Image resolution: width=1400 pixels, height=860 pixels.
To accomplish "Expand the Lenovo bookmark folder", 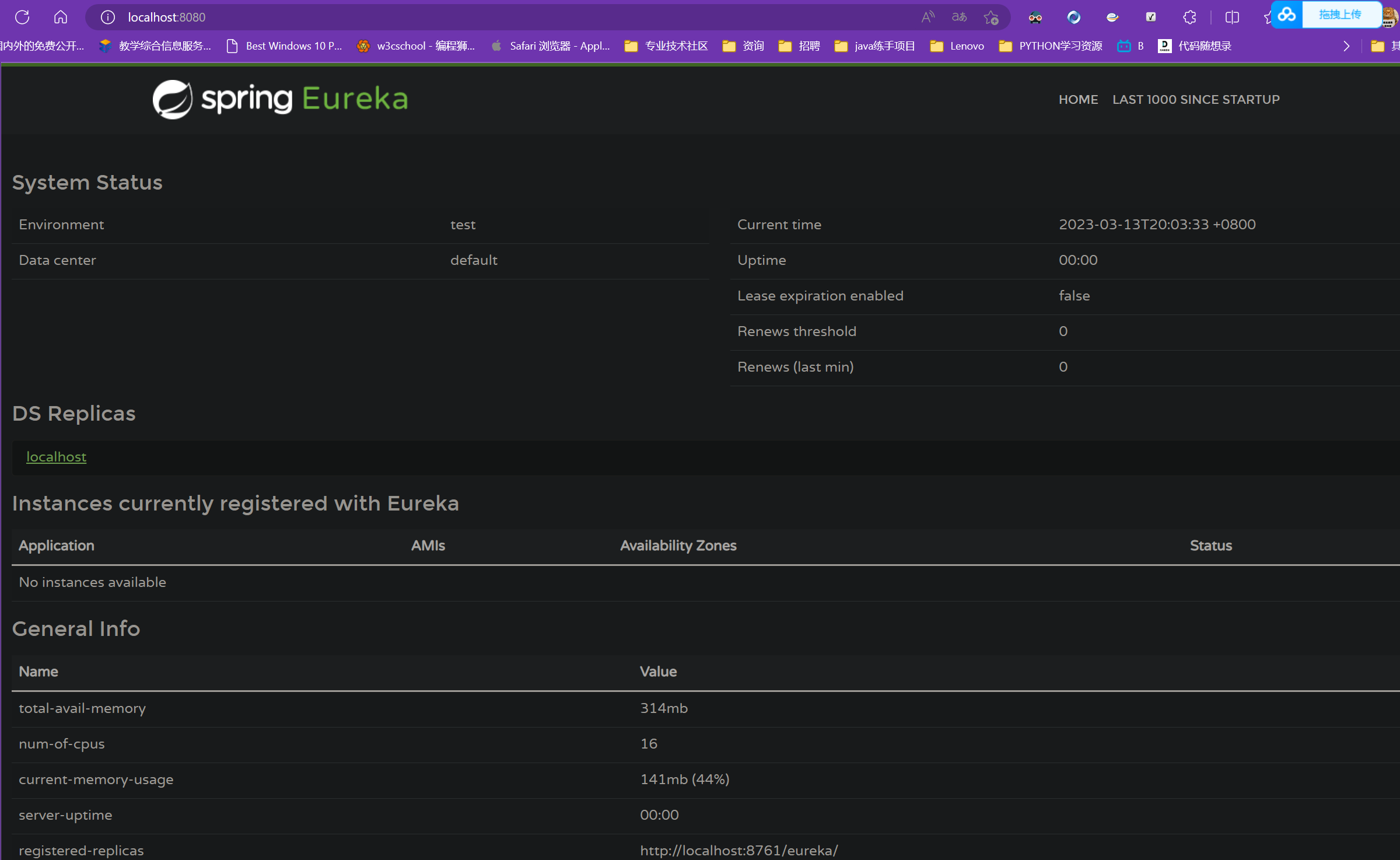I will pyautogui.click(x=957, y=46).
